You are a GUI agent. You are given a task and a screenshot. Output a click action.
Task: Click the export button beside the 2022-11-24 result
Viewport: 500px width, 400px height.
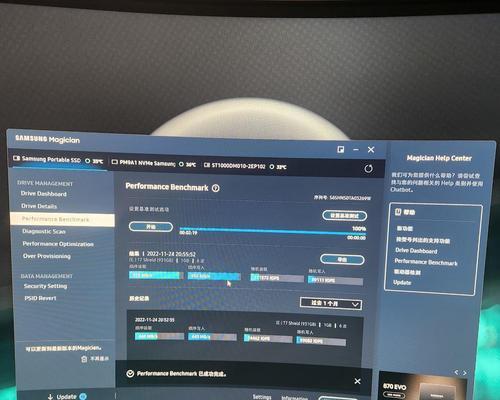pos(342,259)
